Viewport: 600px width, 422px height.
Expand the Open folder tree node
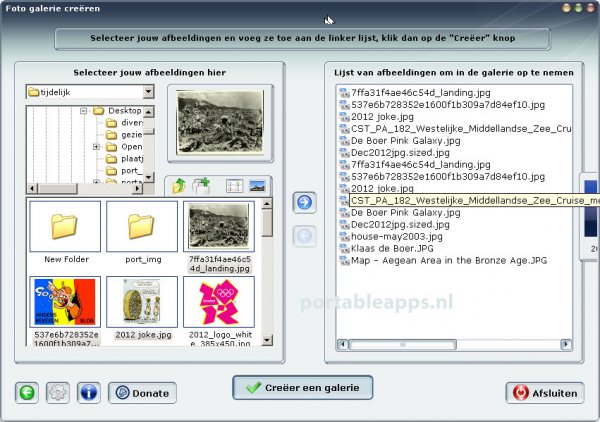[96, 147]
